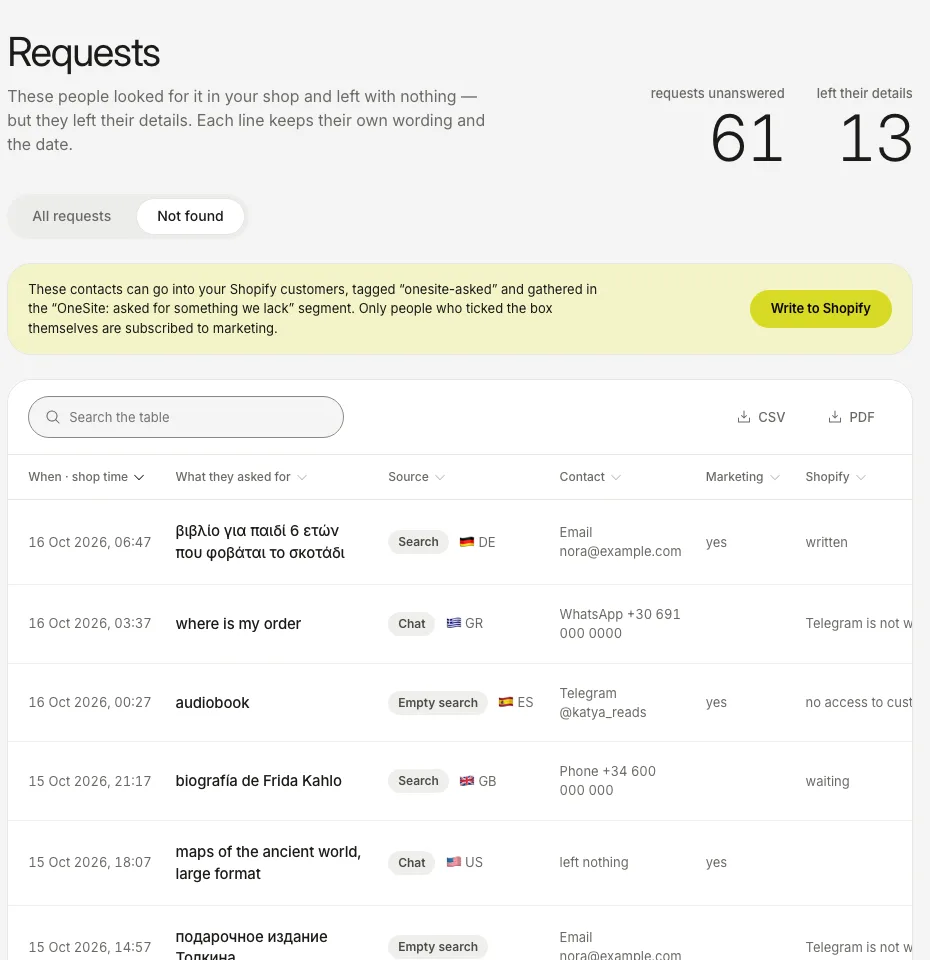Viewport: 930px width, 960px height.
Task: Click 'biografía de Frida Kahlo' request text
Action: [x=258, y=781]
